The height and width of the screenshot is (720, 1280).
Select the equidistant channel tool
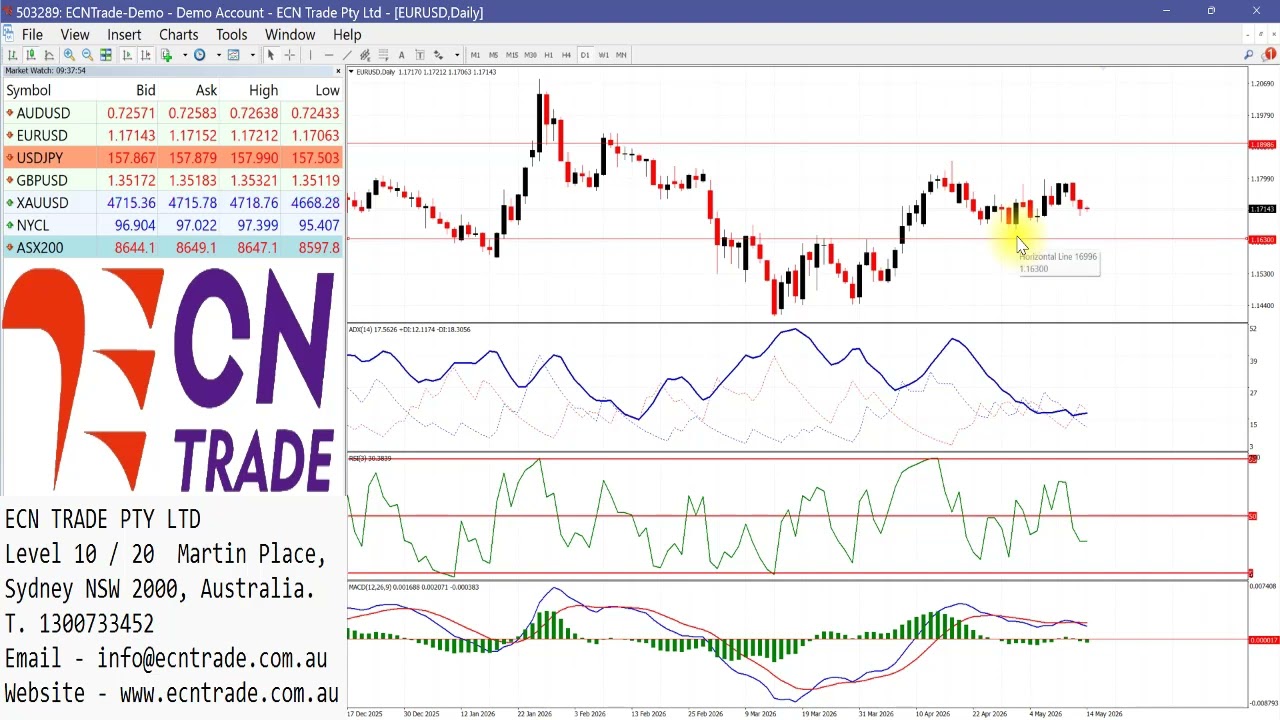pyautogui.click(x=365, y=55)
